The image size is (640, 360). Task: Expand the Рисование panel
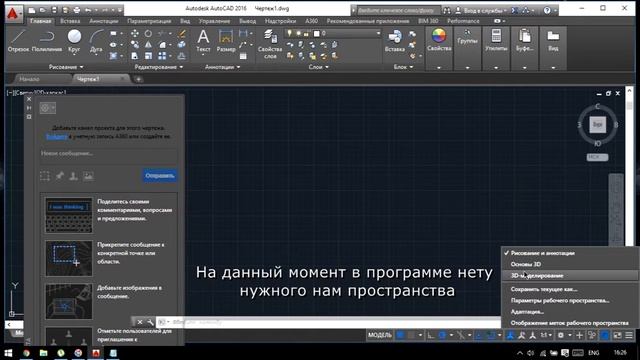click(66, 67)
